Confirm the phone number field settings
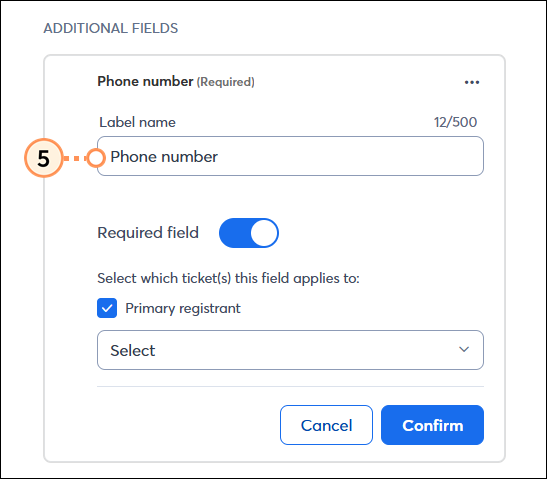The height and width of the screenshot is (479, 547). point(432,425)
